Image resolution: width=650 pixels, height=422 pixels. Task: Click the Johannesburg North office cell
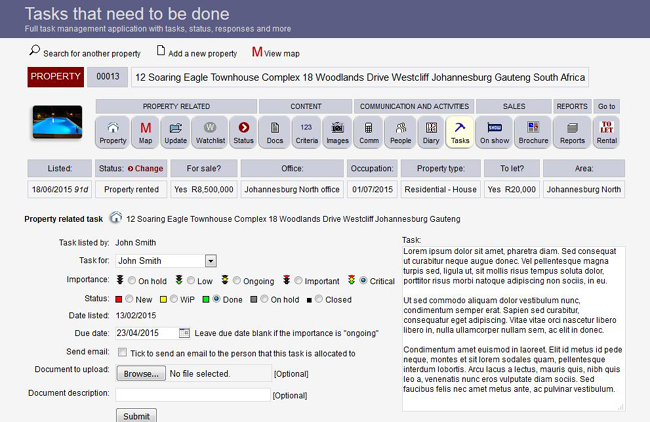[x=292, y=189]
